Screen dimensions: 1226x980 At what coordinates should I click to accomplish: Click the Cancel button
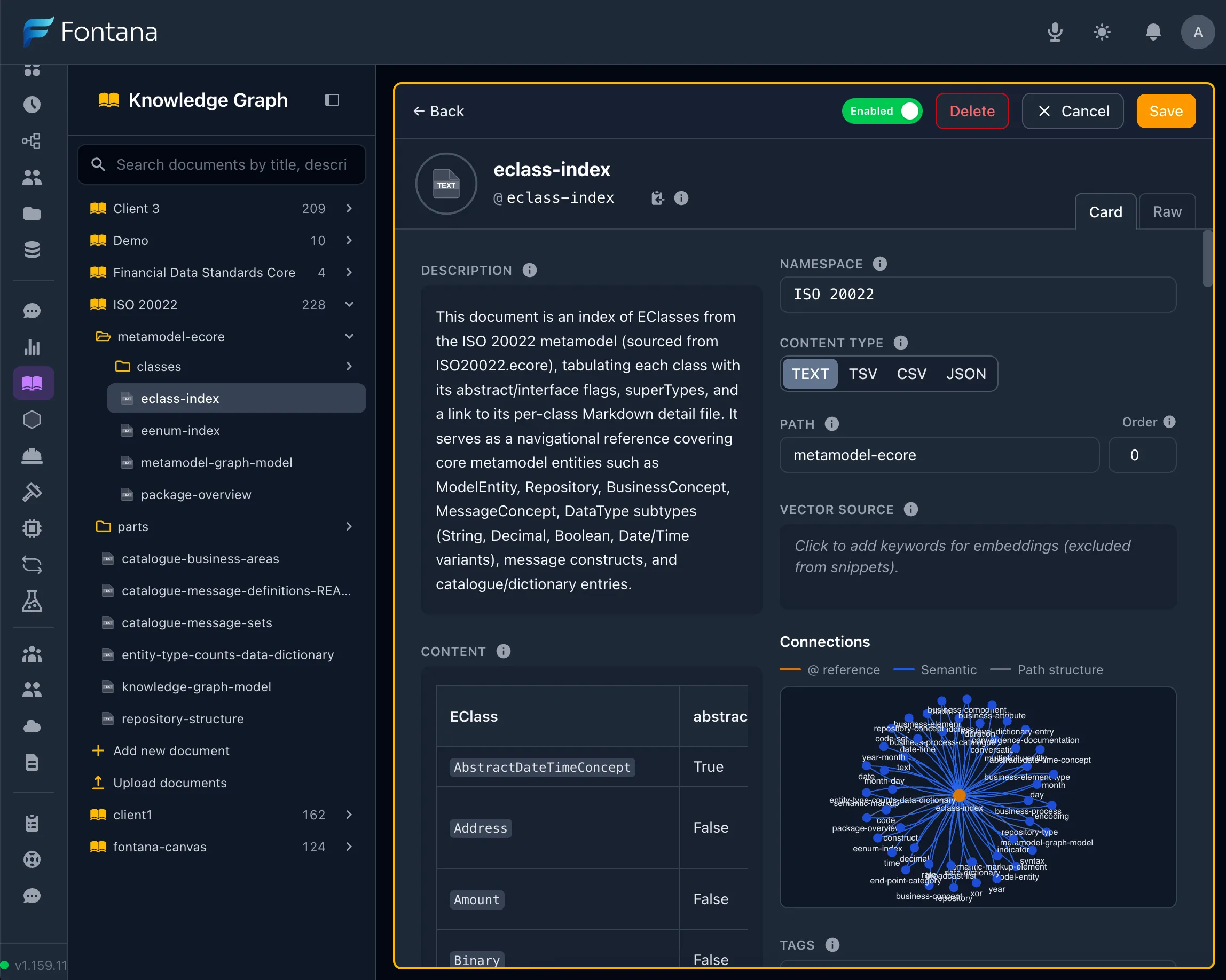1072,111
